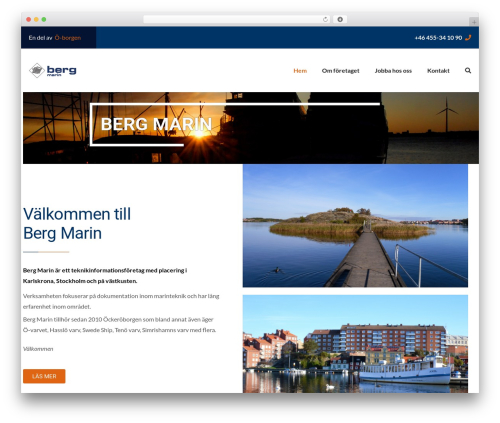The image size is (500, 423).
Task: Follow the Ö-borgen link in top bar
Action: click(x=68, y=38)
